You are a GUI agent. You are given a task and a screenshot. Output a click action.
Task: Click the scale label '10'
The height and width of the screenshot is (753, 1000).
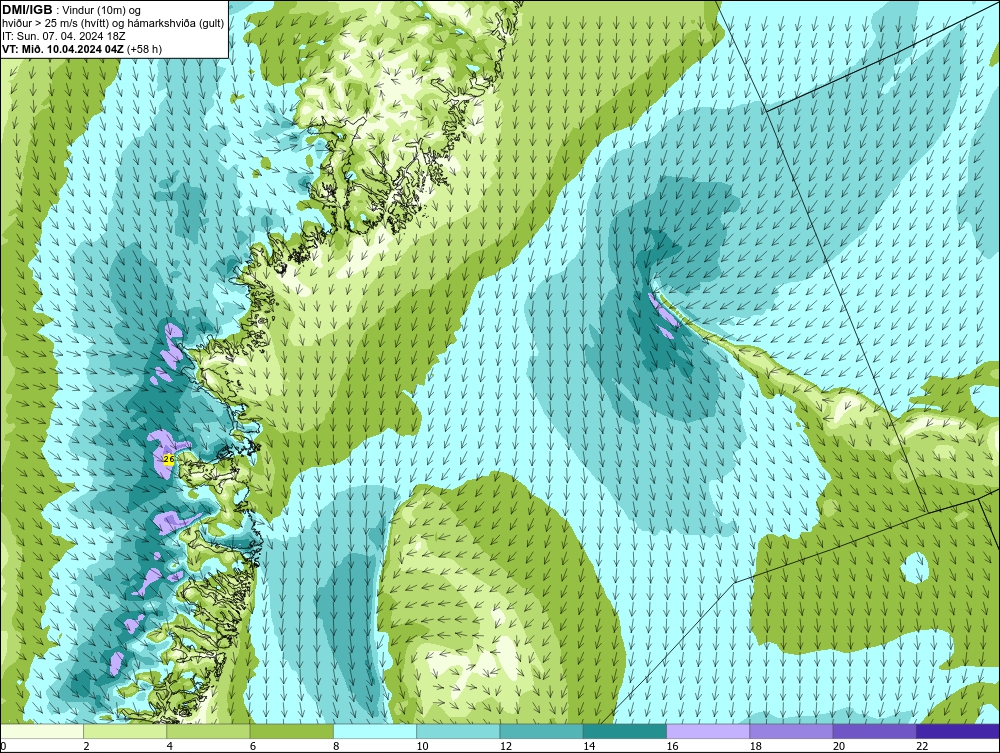(x=422, y=747)
